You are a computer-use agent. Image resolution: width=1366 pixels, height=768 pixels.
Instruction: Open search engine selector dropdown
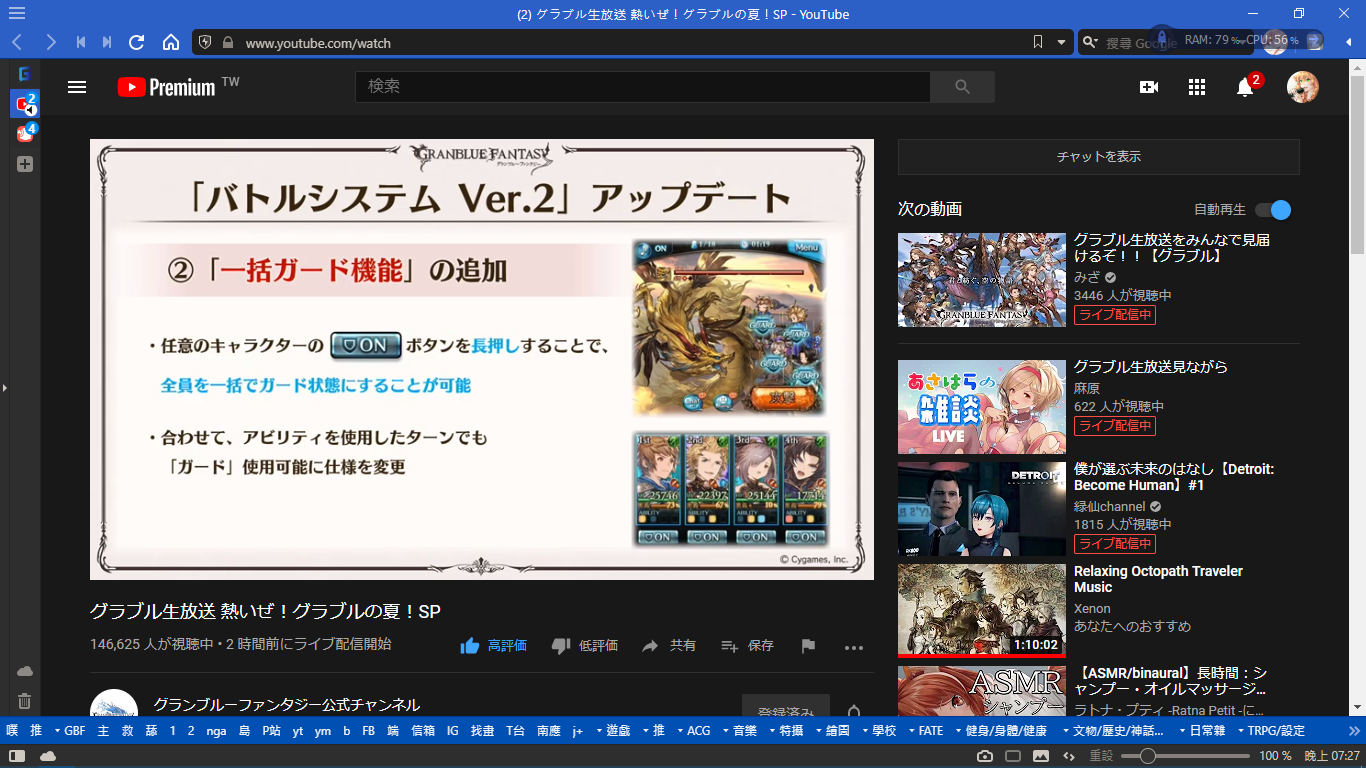1091,42
